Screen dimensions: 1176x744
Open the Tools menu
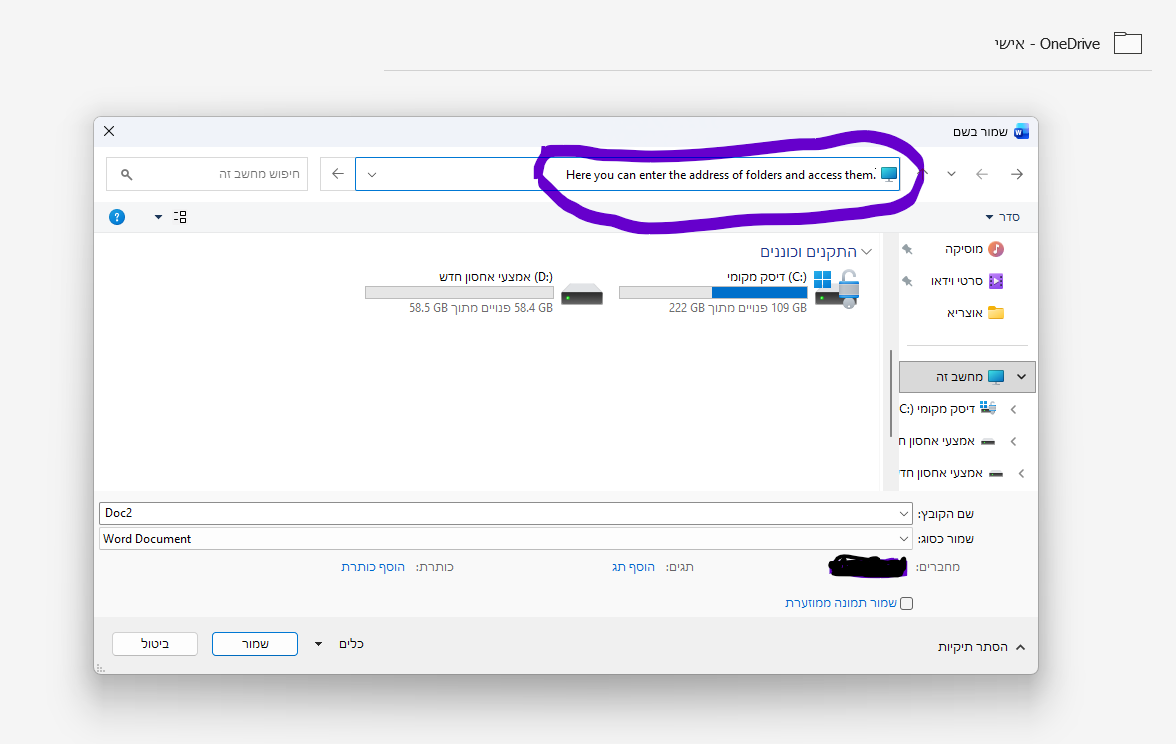tap(342, 644)
